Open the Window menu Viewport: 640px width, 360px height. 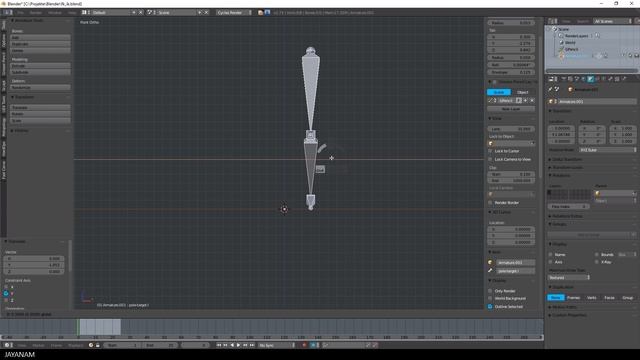click(x=55, y=13)
